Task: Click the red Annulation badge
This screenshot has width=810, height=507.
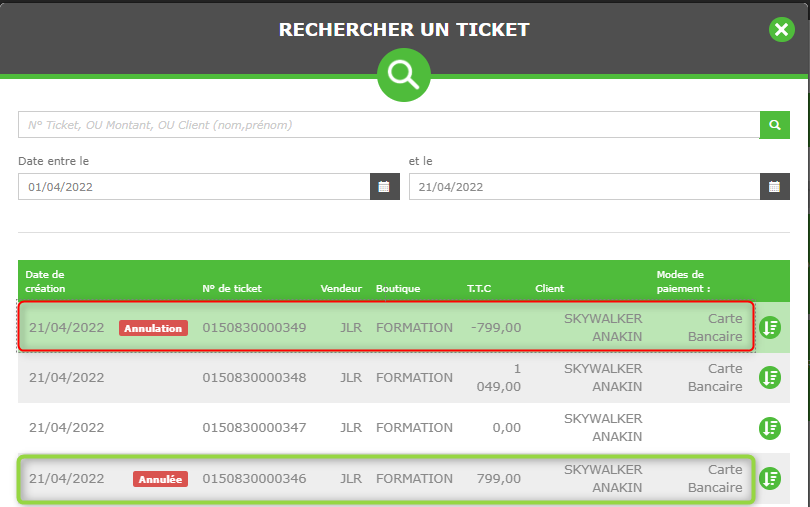Action: point(153,328)
